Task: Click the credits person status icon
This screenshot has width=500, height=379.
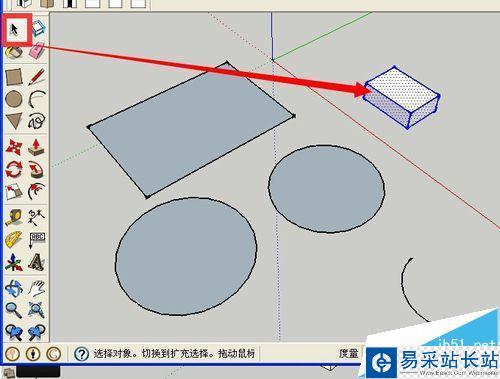Action: [33, 354]
